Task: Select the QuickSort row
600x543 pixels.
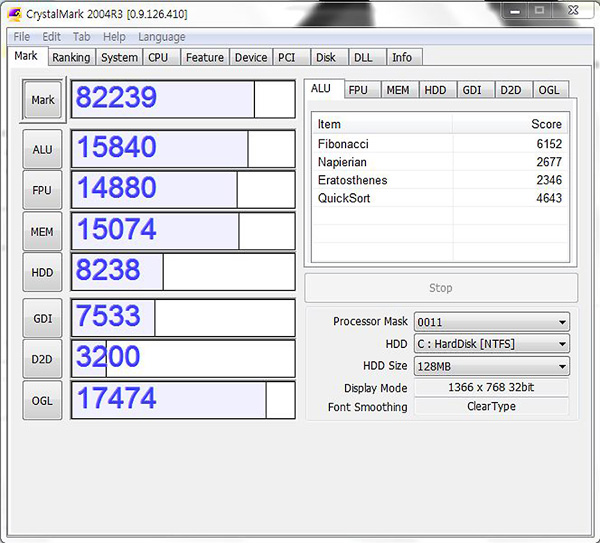Action: point(440,198)
